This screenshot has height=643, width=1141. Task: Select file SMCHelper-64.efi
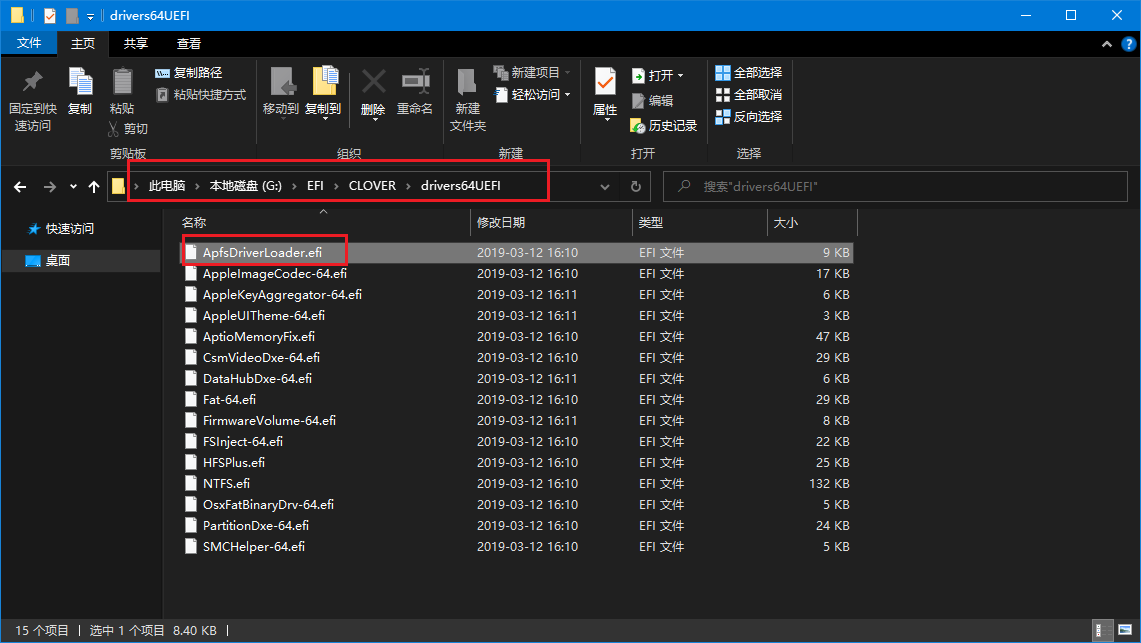tap(517, 547)
